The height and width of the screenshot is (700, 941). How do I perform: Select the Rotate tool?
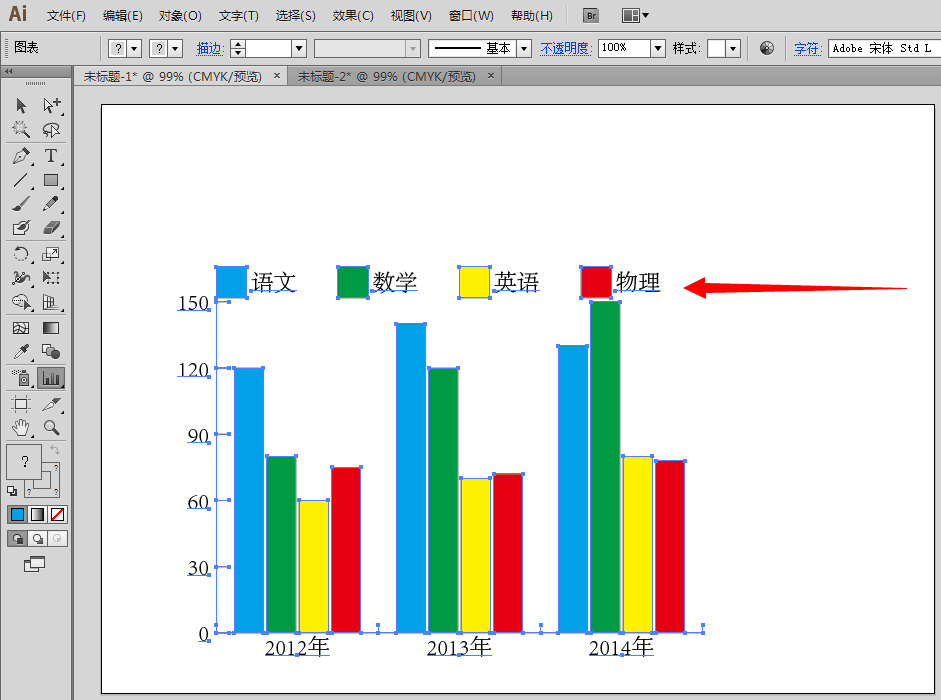pyautogui.click(x=21, y=254)
